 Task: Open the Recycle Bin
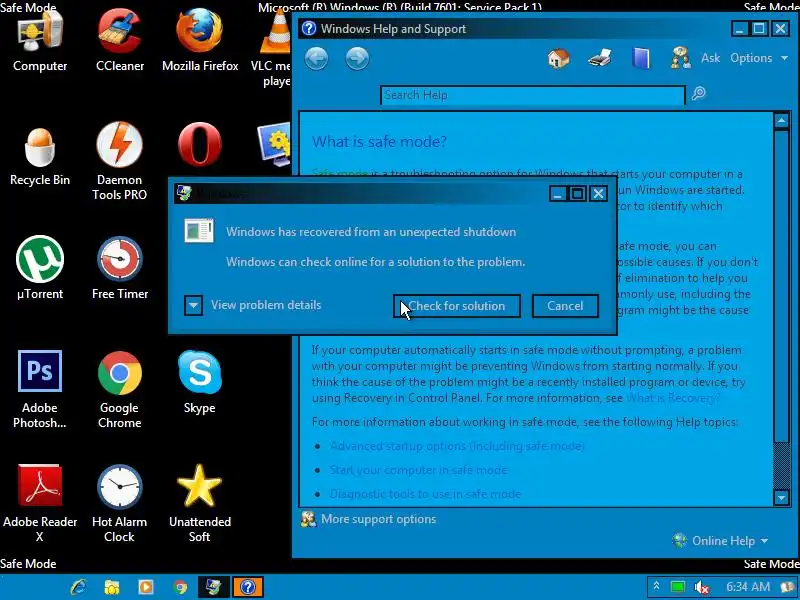(40, 156)
